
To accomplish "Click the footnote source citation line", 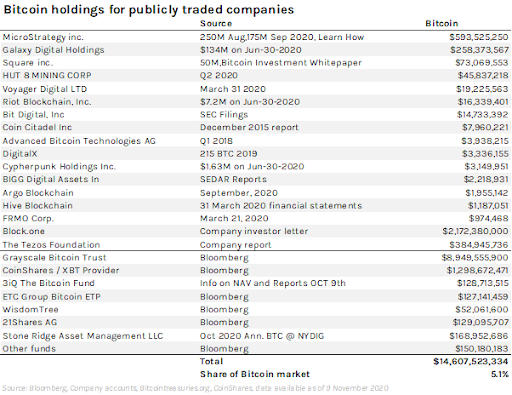I will click(195, 388).
